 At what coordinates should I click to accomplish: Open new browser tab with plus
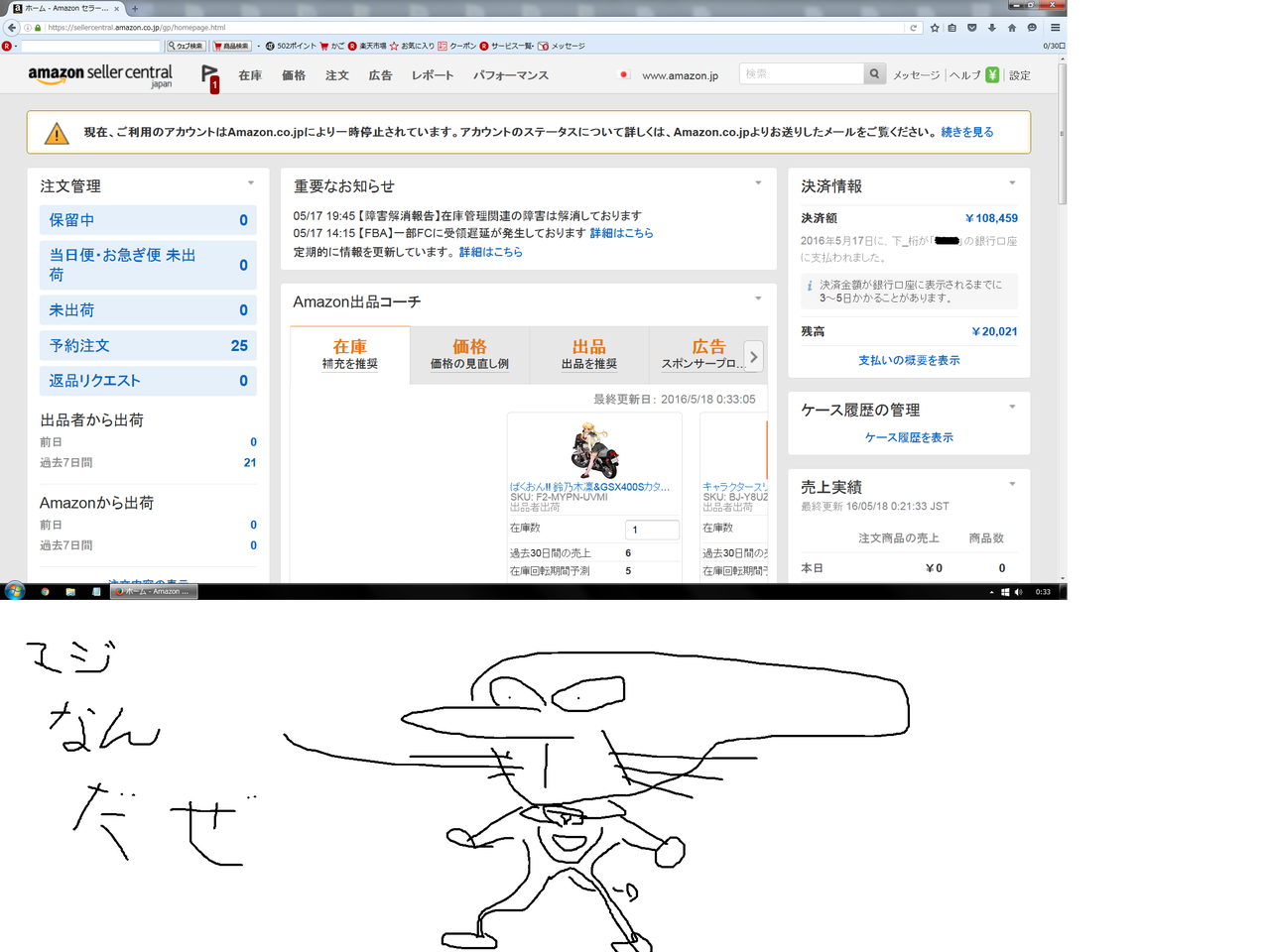coord(135,9)
